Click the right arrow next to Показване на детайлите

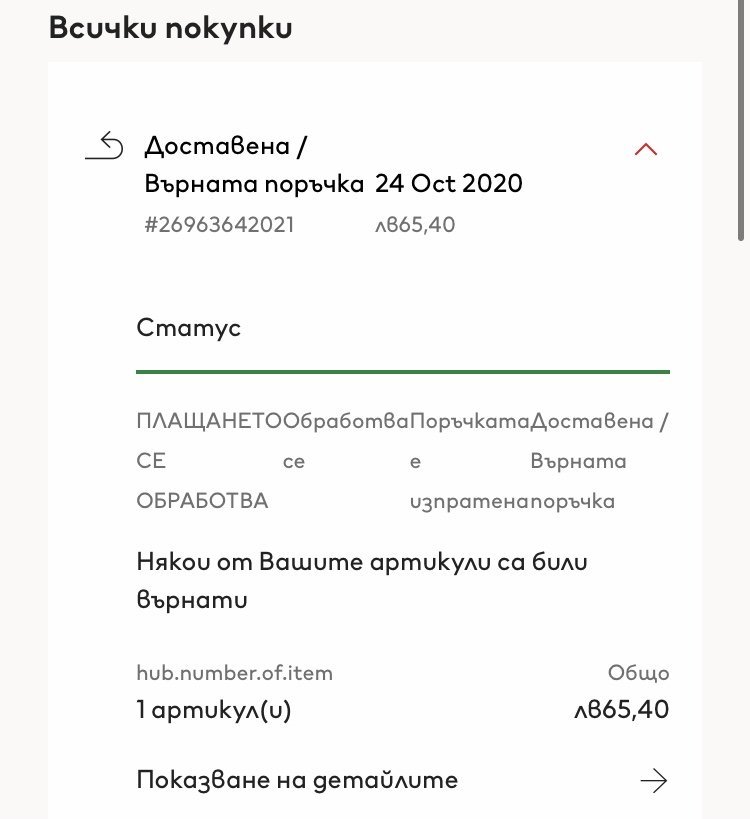point(653,781)
